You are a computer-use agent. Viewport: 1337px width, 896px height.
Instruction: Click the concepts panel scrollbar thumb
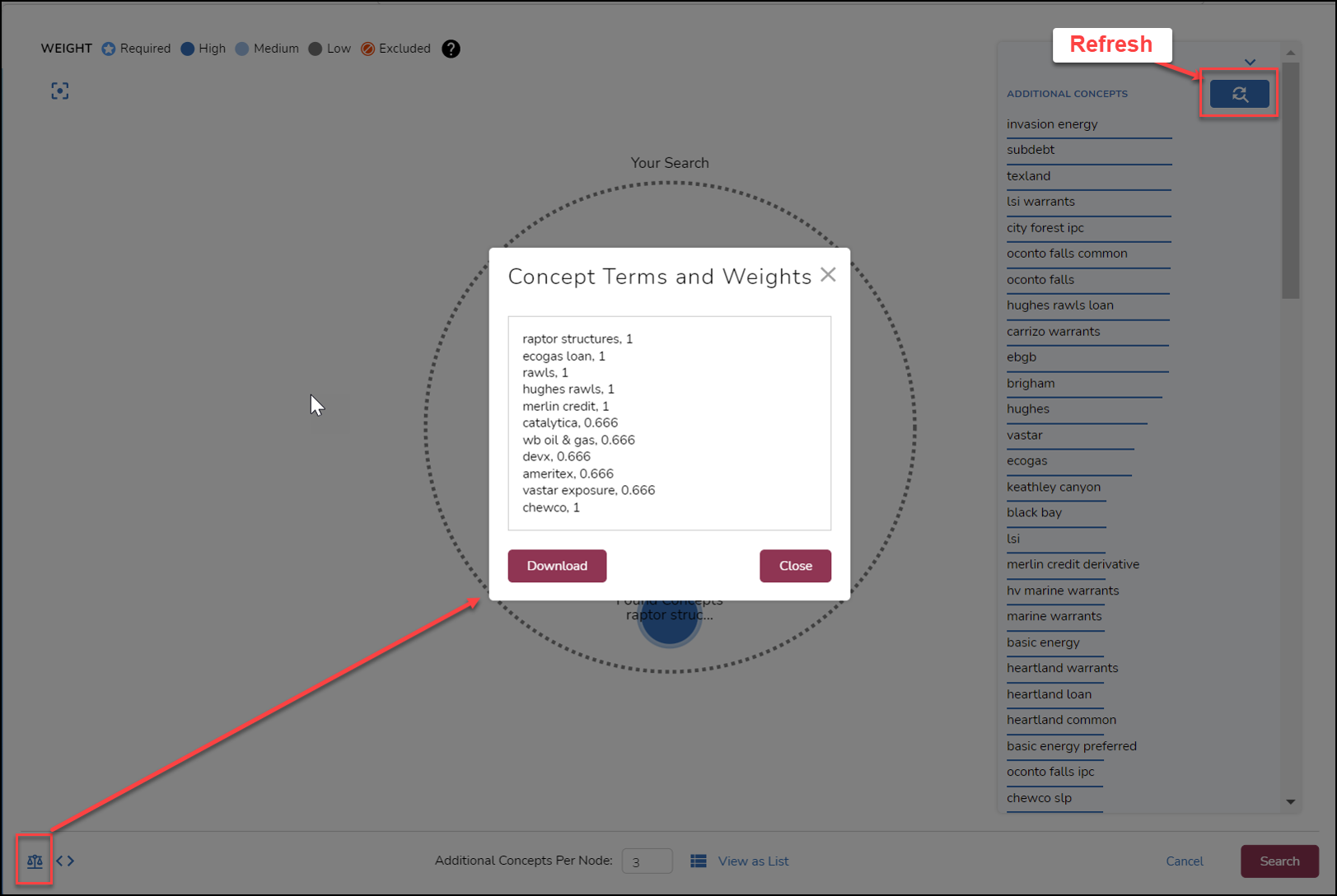pyautogui.click(x=1290, y=180)
